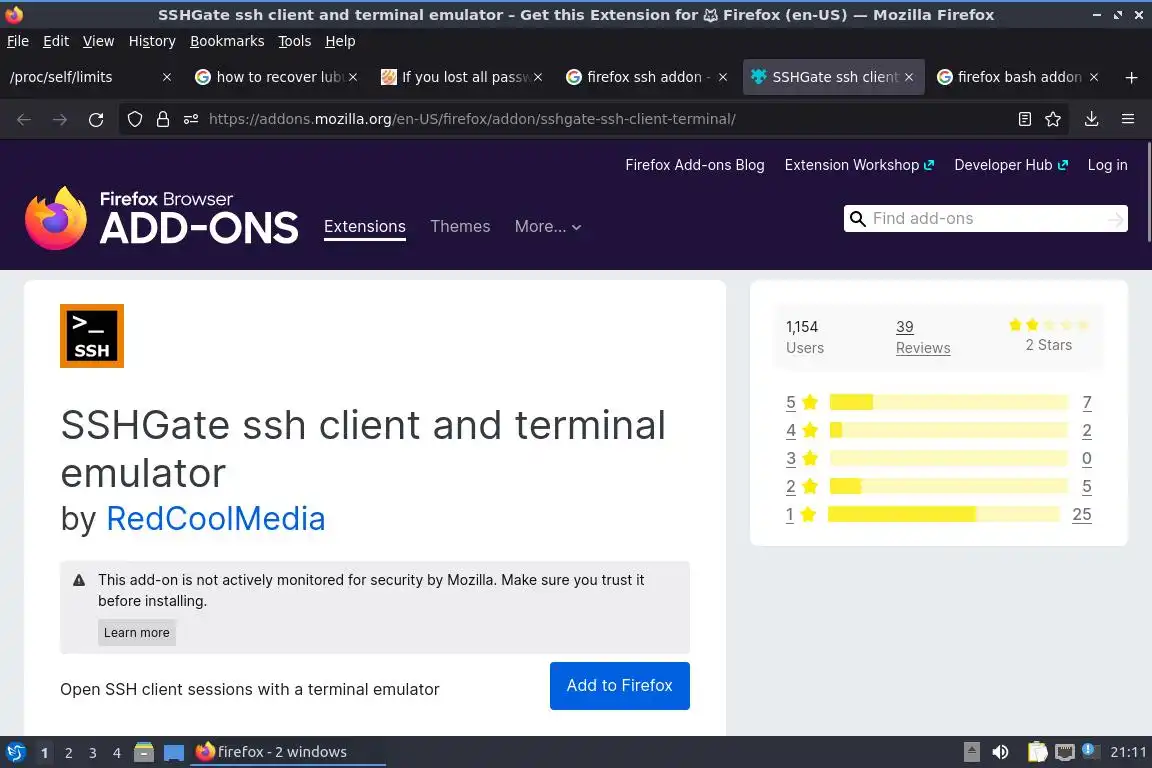
Task: Open the Help menu
Action: (x=340, y=41)
